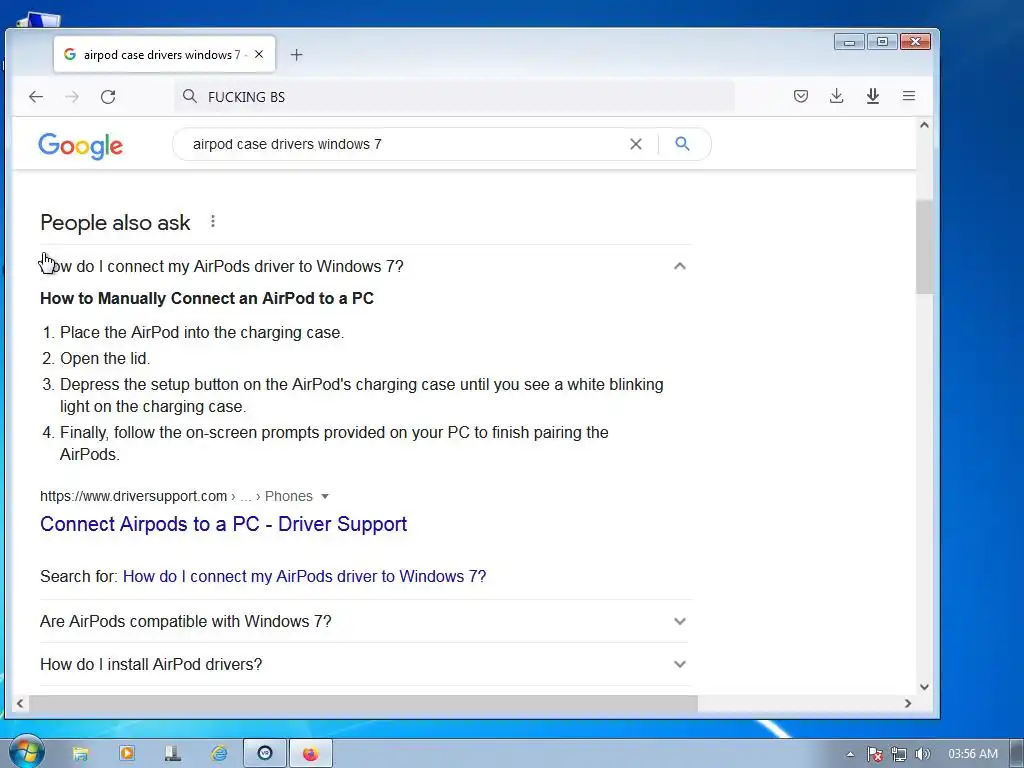1024x768 pixels.
Task: Click the heading How to Manually Connect an AirPod
Action: click(206, 298)
